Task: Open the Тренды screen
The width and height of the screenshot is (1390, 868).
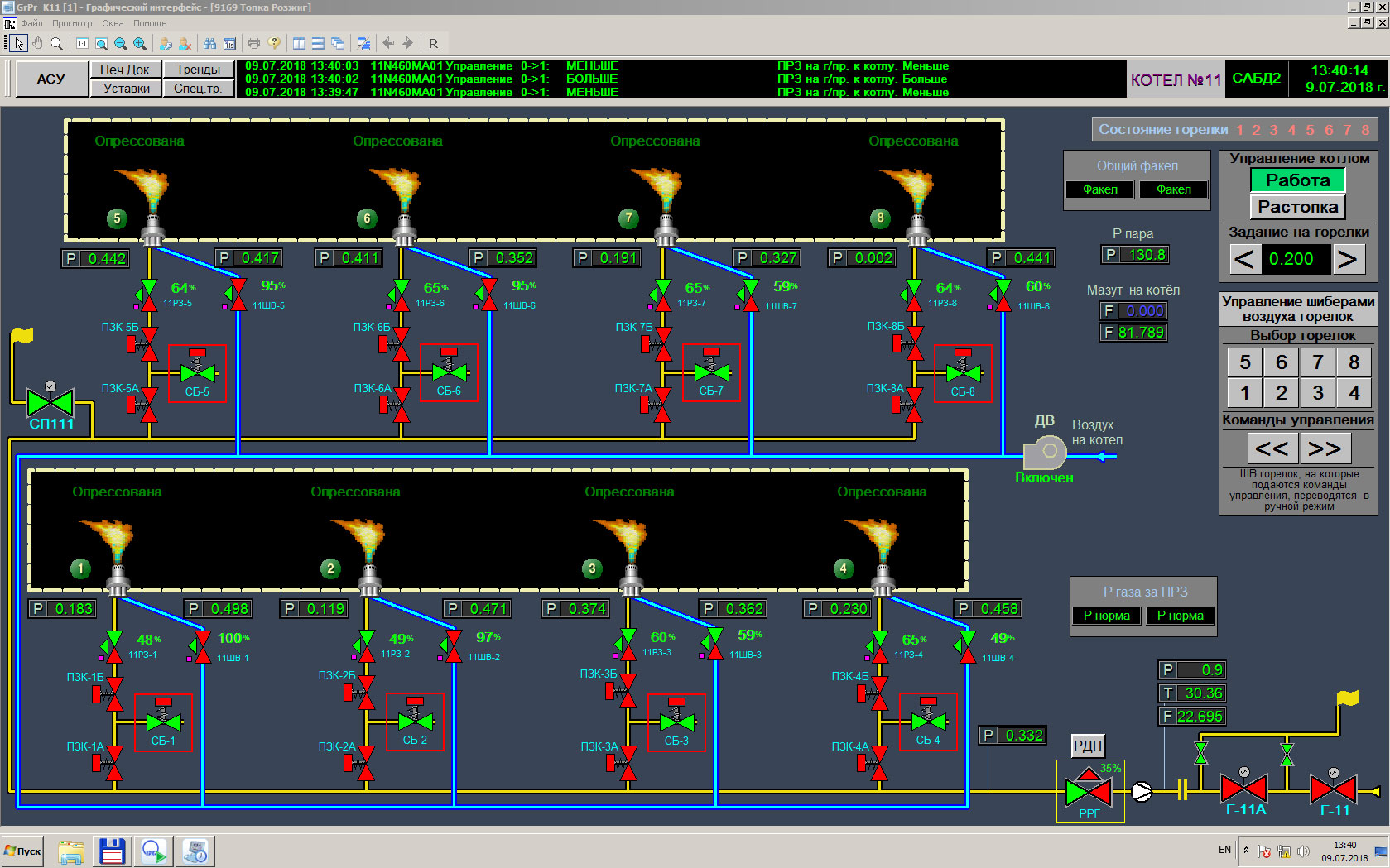Action: coord(199,70)
